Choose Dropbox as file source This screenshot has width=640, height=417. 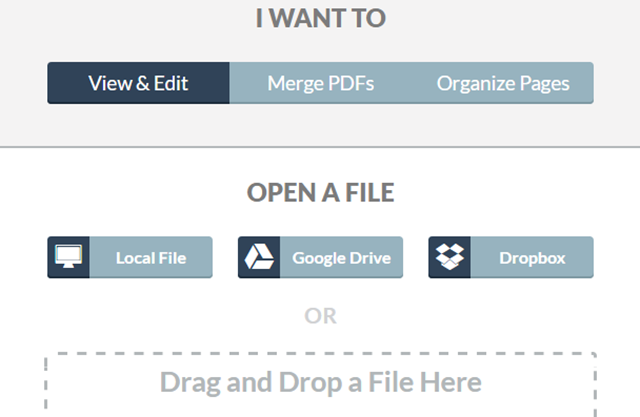click(x=511, y=257)
